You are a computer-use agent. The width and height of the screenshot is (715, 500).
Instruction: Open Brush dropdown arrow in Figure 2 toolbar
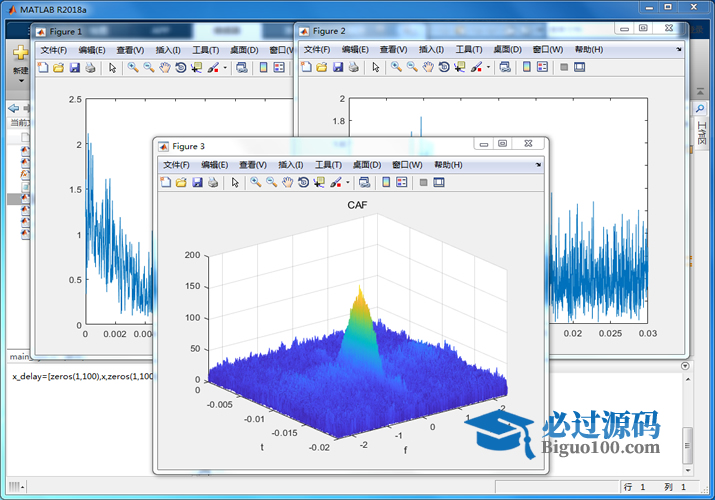[490, 68]
